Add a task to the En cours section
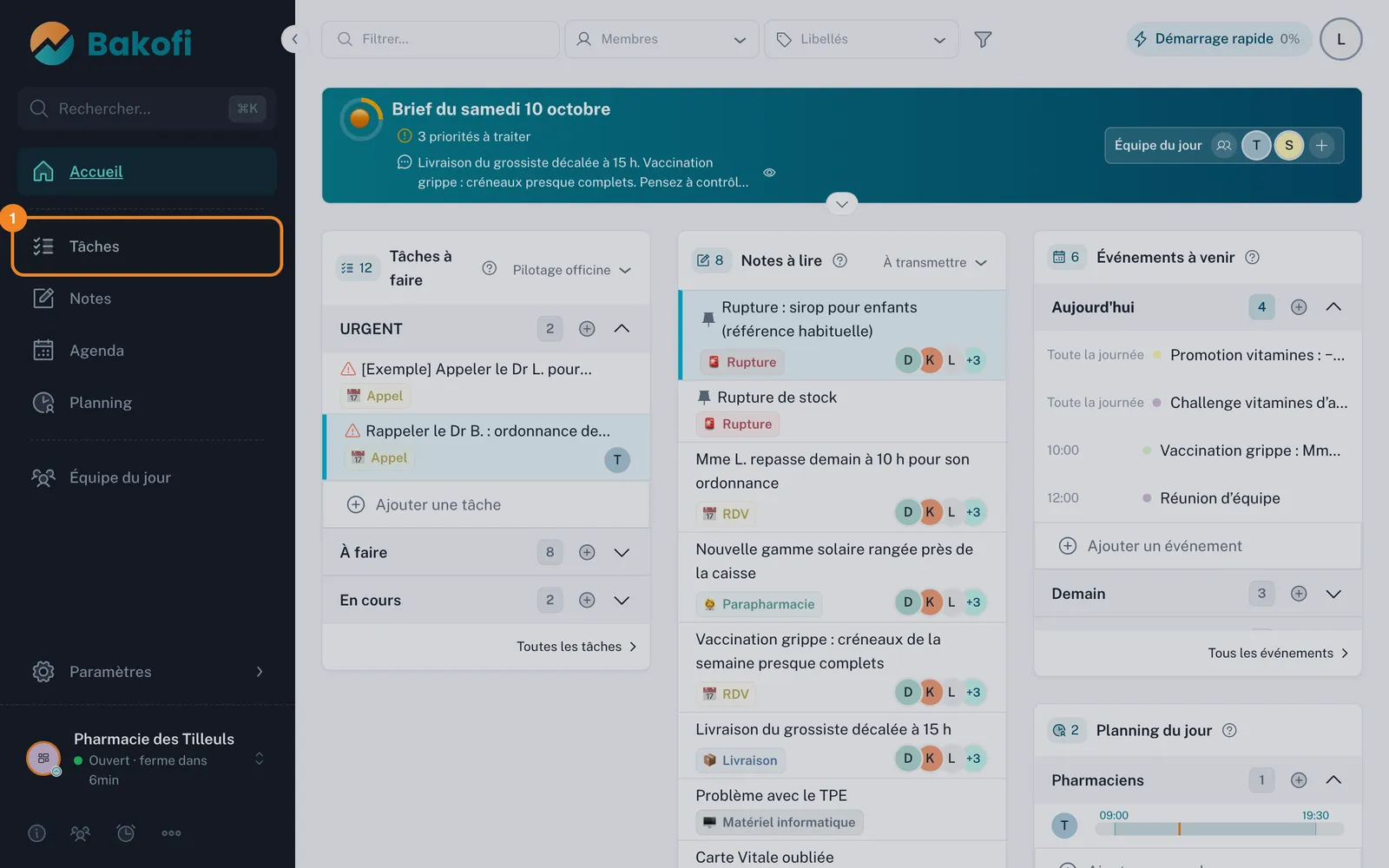 point(587,600)
